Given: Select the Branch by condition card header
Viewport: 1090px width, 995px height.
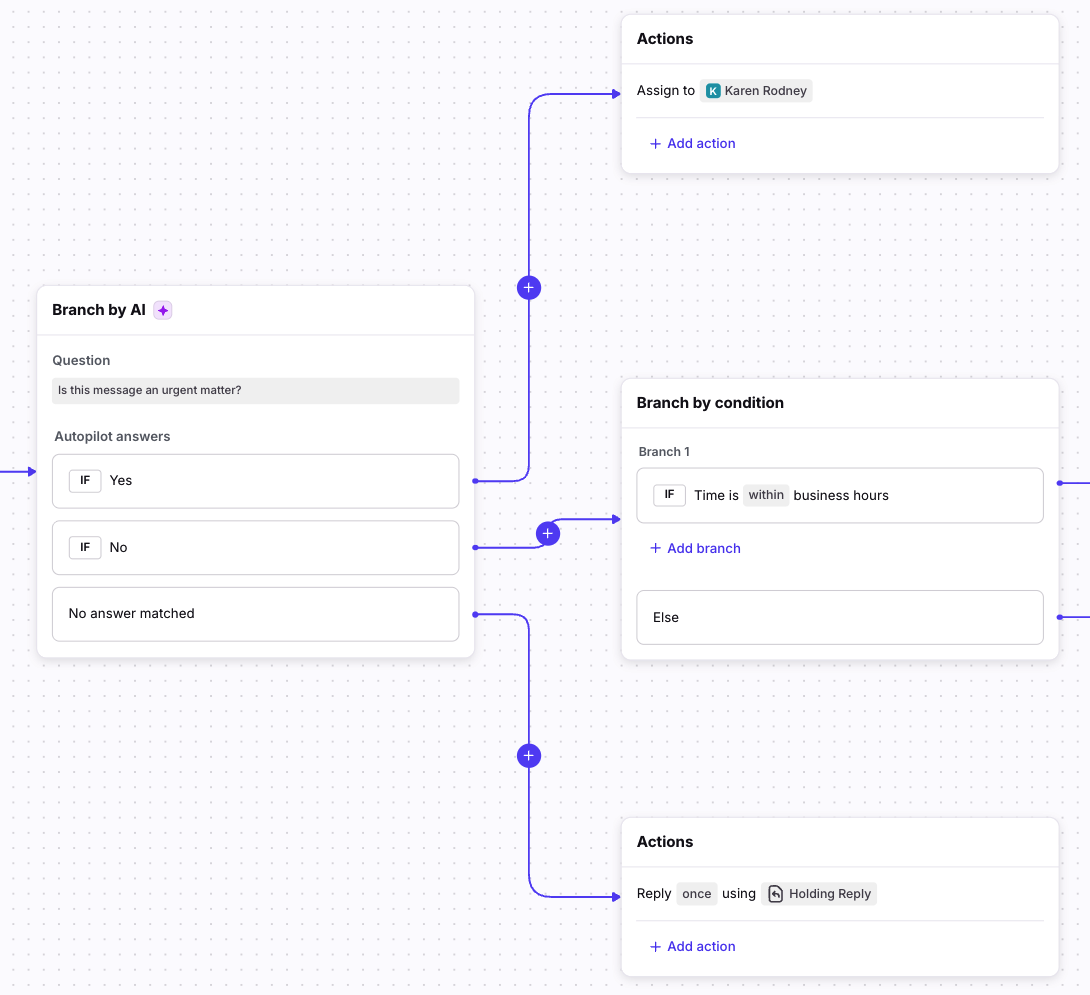Looking at the screenshot, I should pyautogui.click(x=839, y=403).
